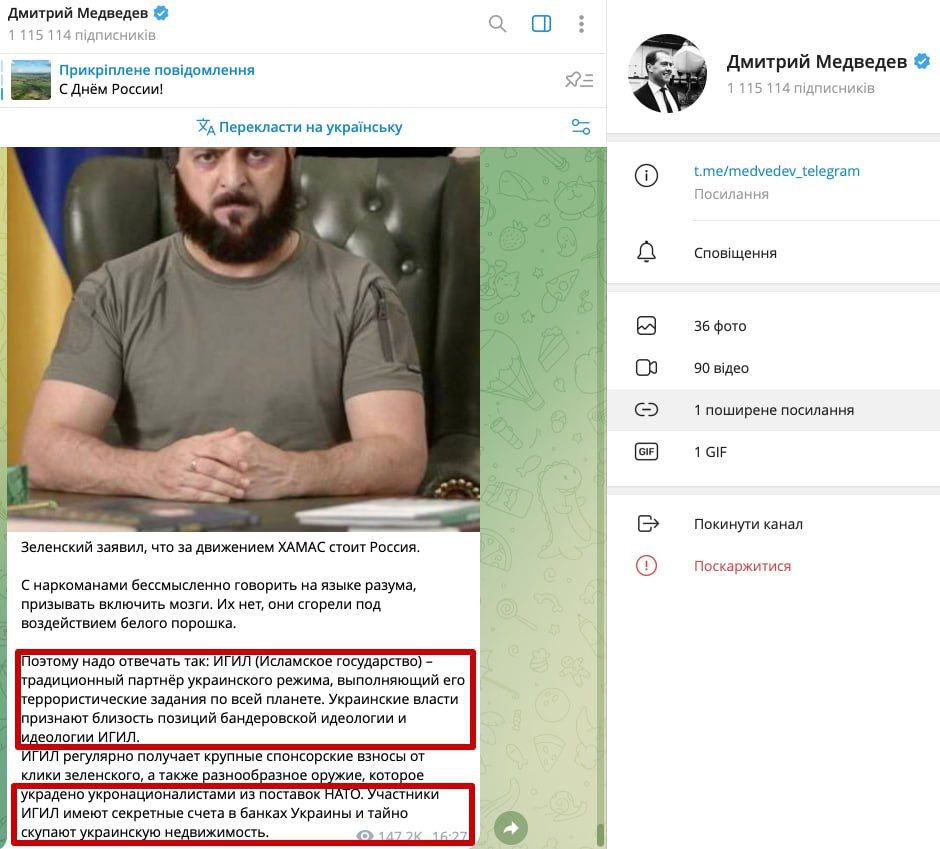The image size is (940, 849).
Task: Open the pinned messages list icon
Action: point(579,80)
